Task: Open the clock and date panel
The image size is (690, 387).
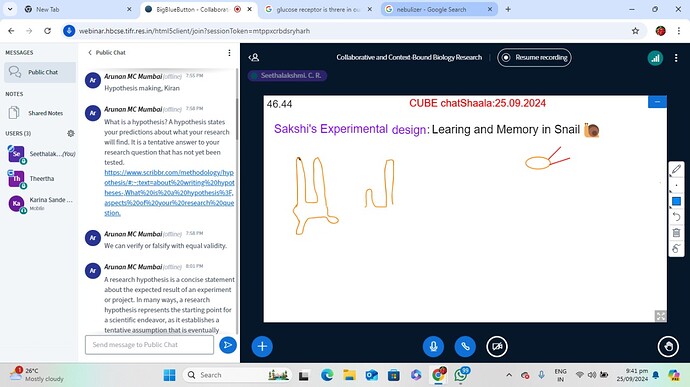Action: point(632,375)
